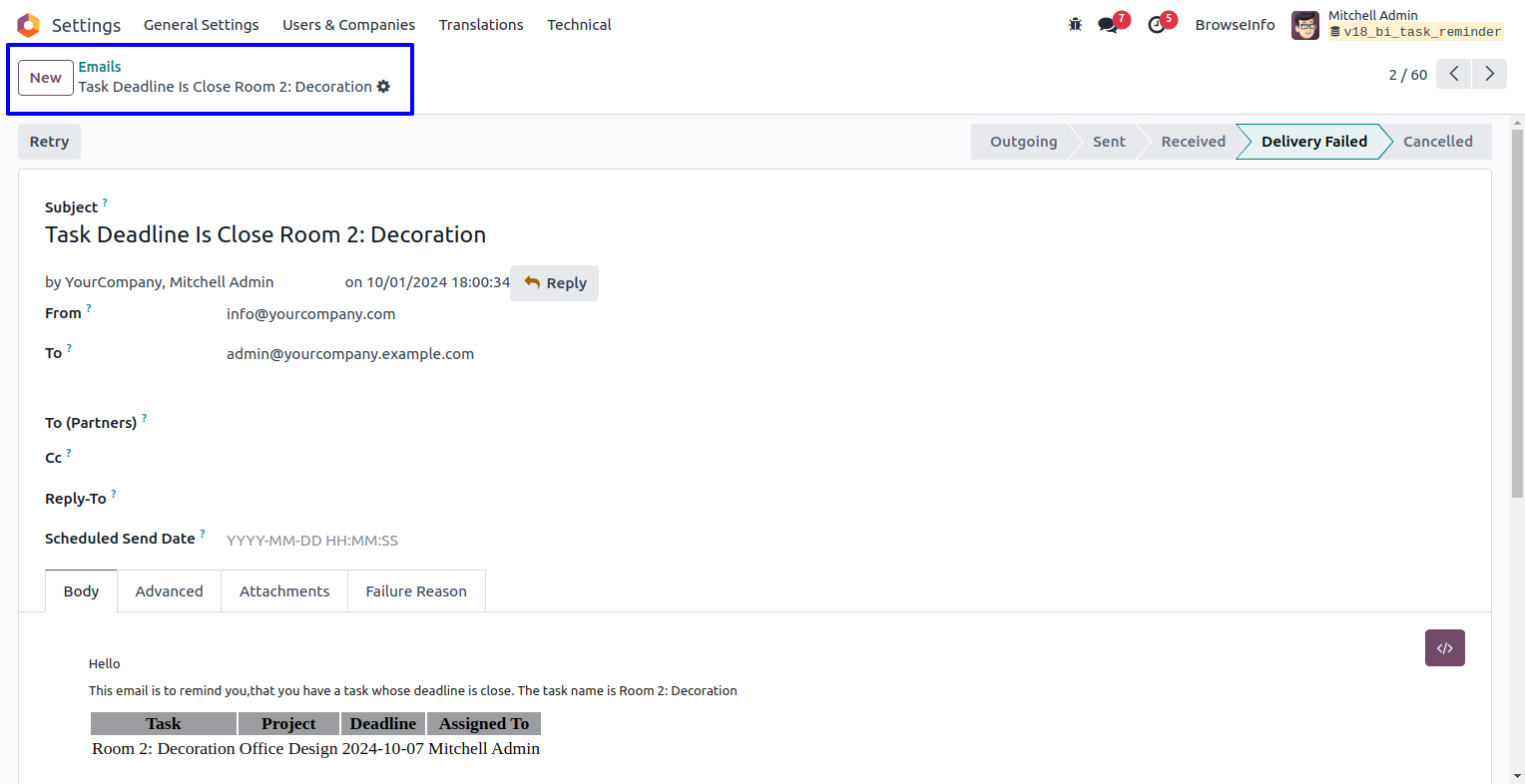
Task: Go to the next record arrow
Action: tap(1489, 74)
